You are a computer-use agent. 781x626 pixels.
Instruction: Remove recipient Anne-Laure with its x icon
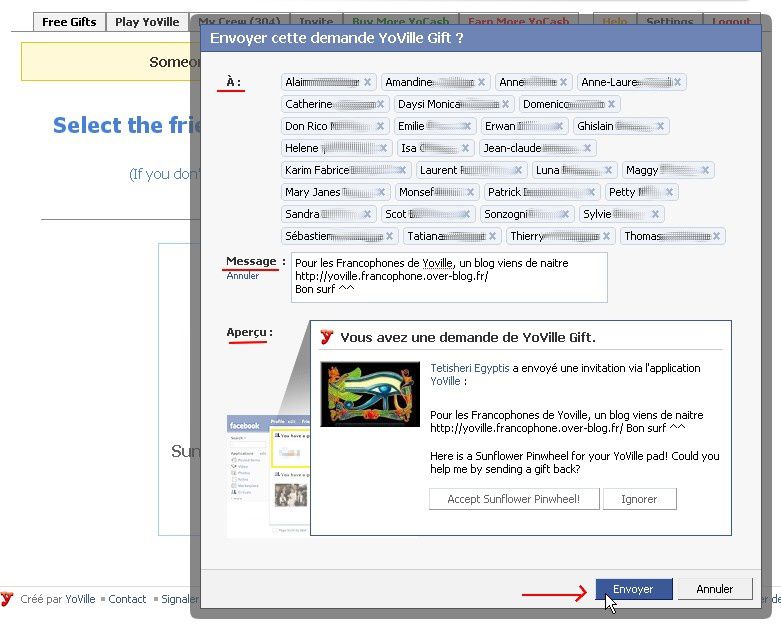click(677, 82)
